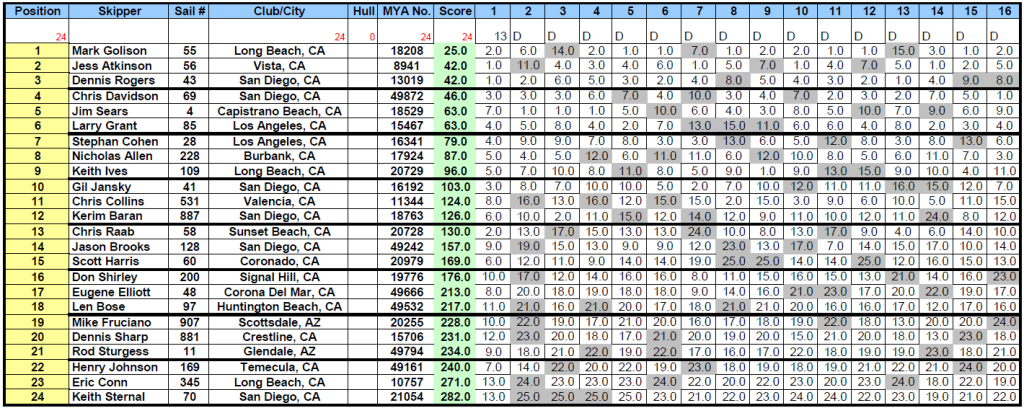
Task: Click Keith Sternal's skipper cell
Action: tap(119, 397)
